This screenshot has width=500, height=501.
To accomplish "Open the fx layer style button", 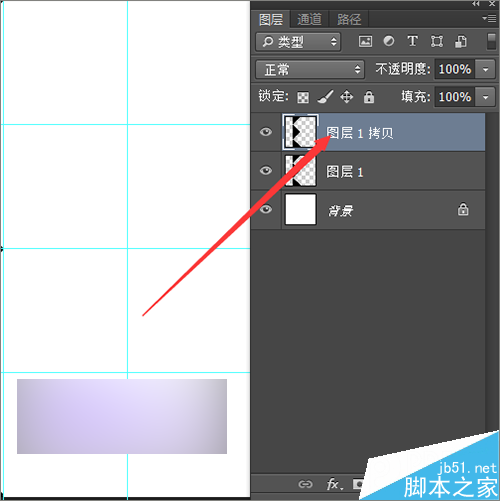I will [x=334, y=484].
